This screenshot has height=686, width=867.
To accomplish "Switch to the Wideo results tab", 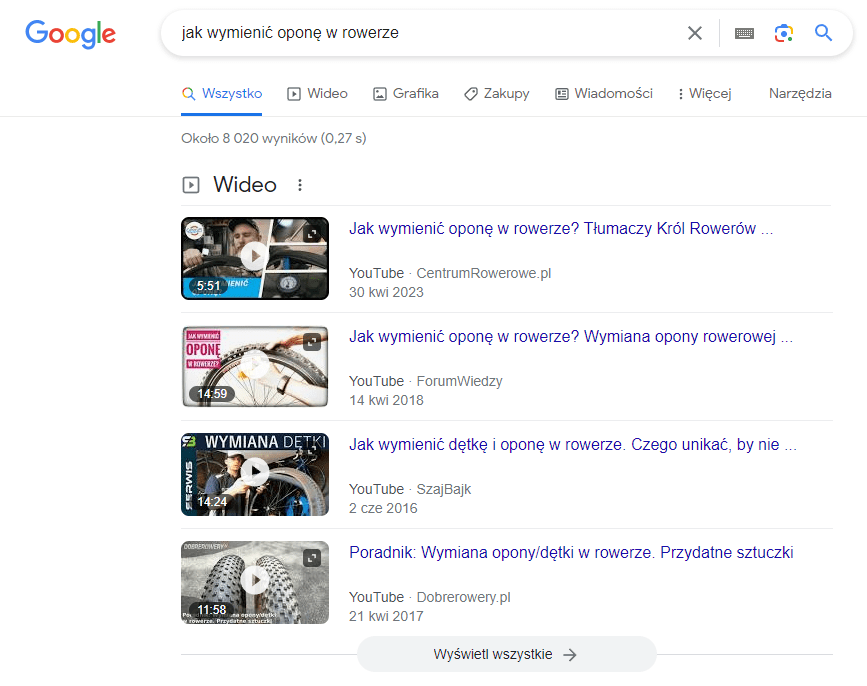I will coord(317,94).
